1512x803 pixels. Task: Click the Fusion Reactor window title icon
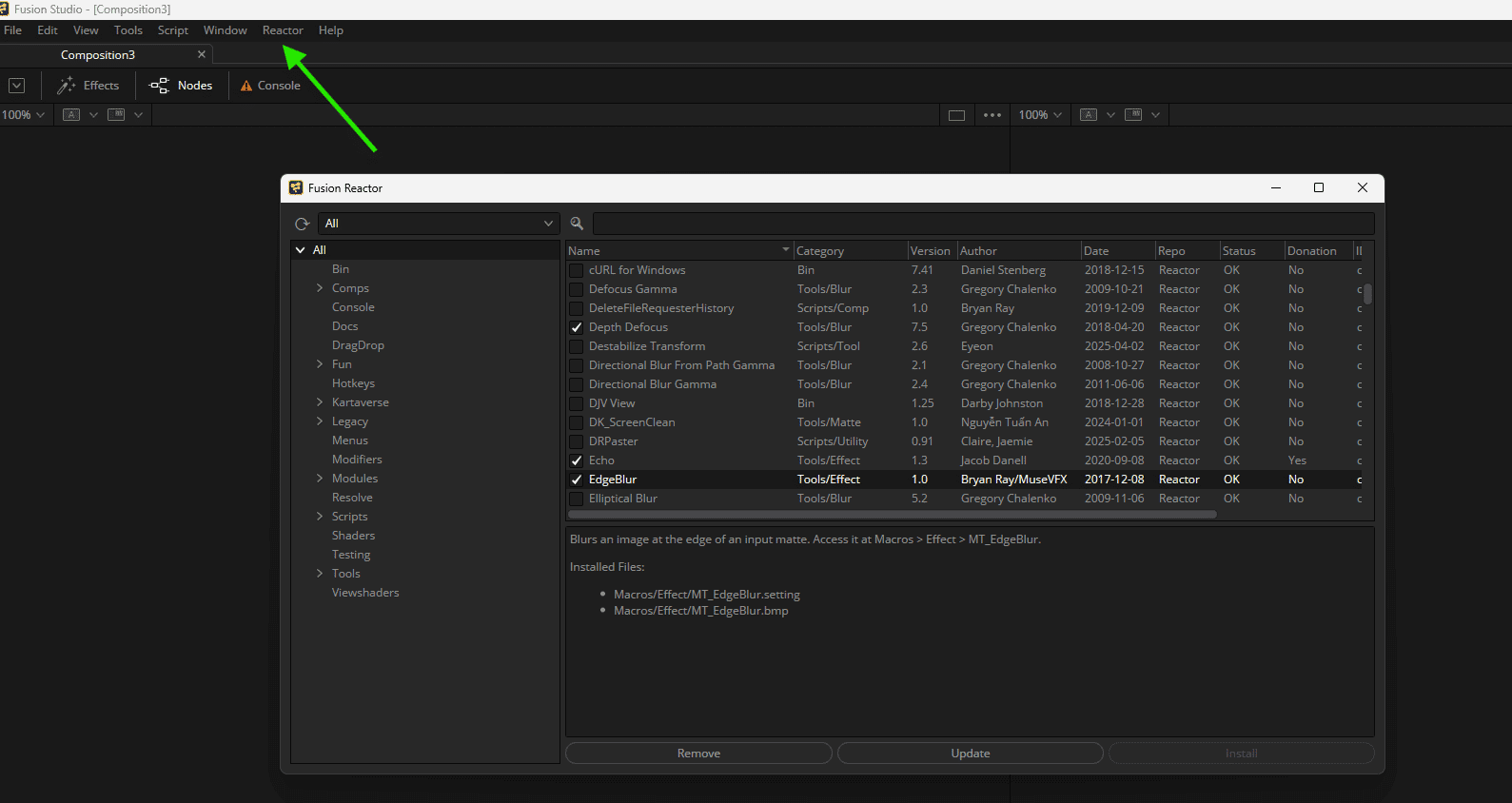pyautogui.click(x=296, y=187)
